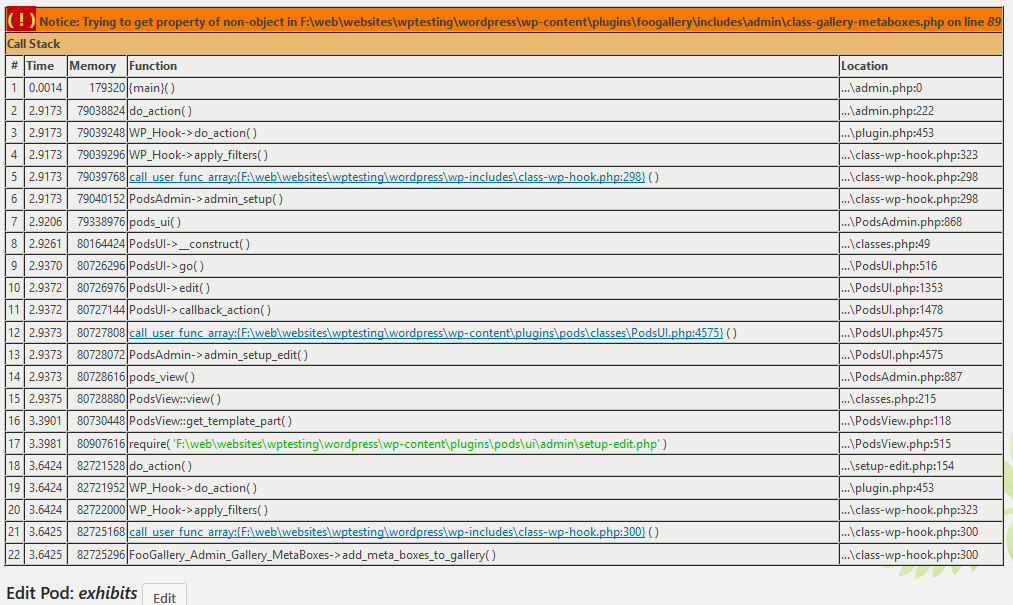Click location ...\classes.php:49
The width and height of the screenshot is (1013, 605).
point(886,244)
